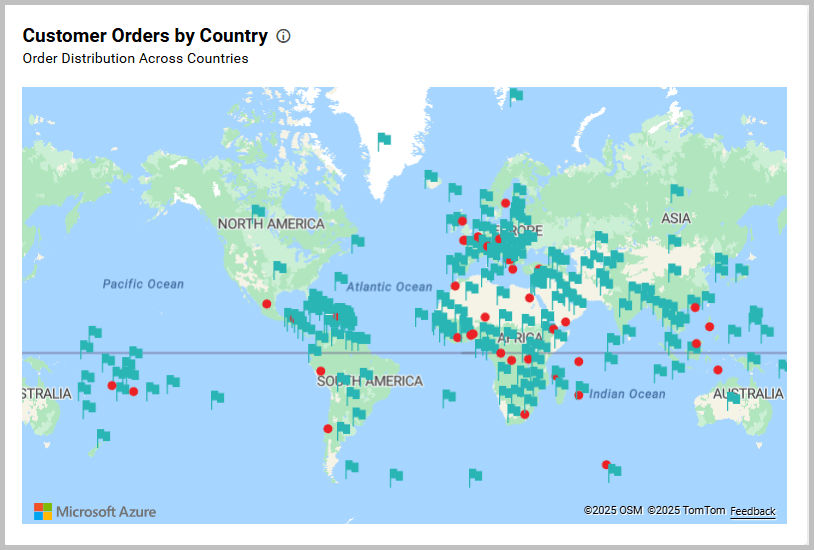Select the flag marker on Australia

(733, 398)
